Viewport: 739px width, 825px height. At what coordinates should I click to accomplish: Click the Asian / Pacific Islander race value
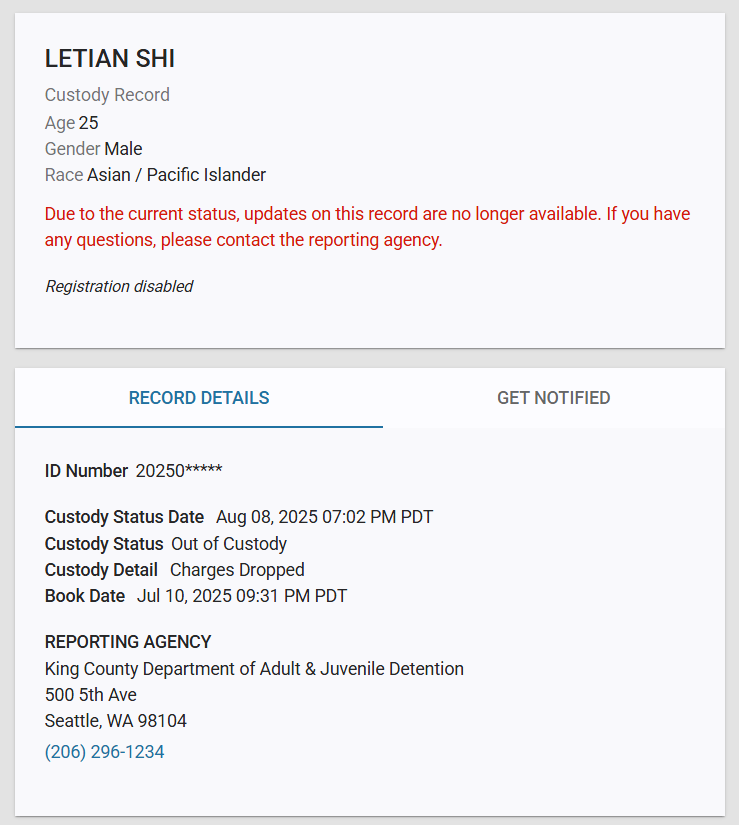pyautogui.click(x=176, y=175)
